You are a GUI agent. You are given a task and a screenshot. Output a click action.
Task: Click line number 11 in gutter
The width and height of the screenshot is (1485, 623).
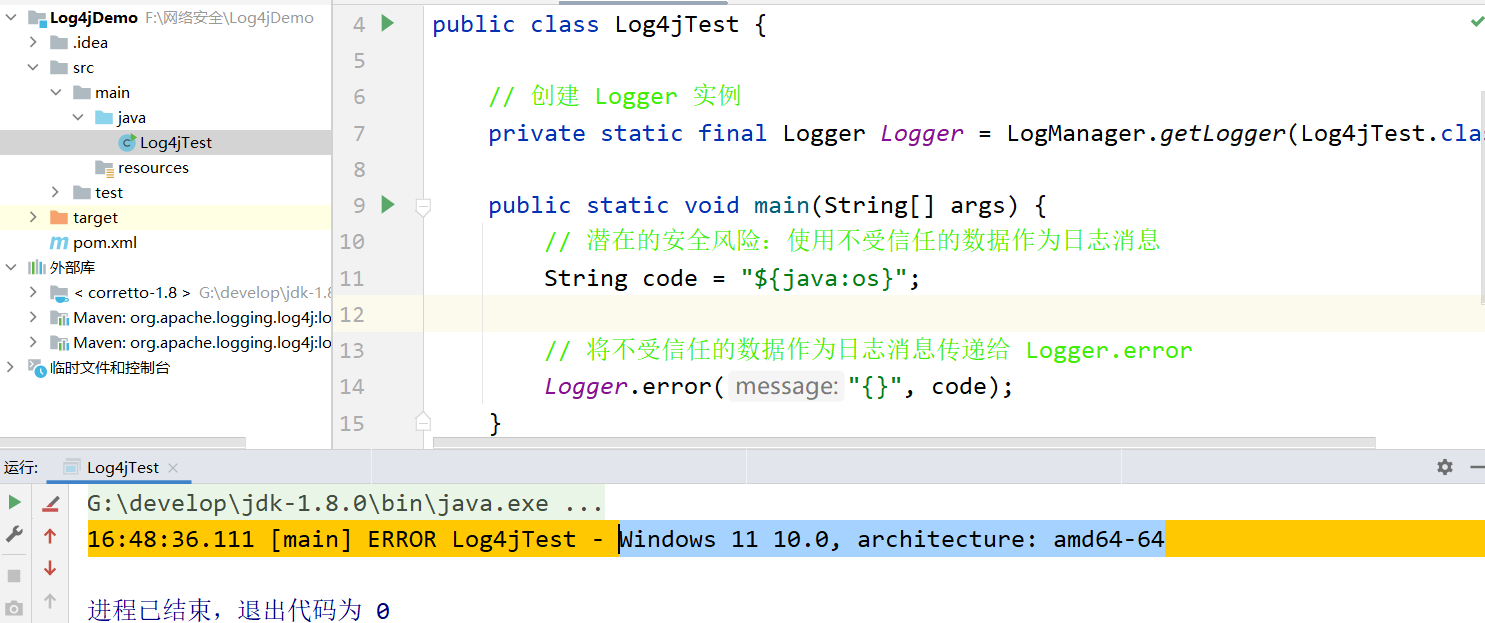(352, 278)
